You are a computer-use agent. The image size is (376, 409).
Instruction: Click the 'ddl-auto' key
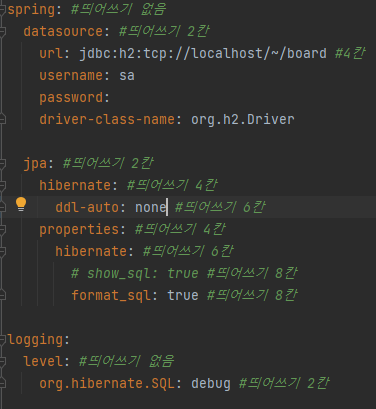pos(87,208)
